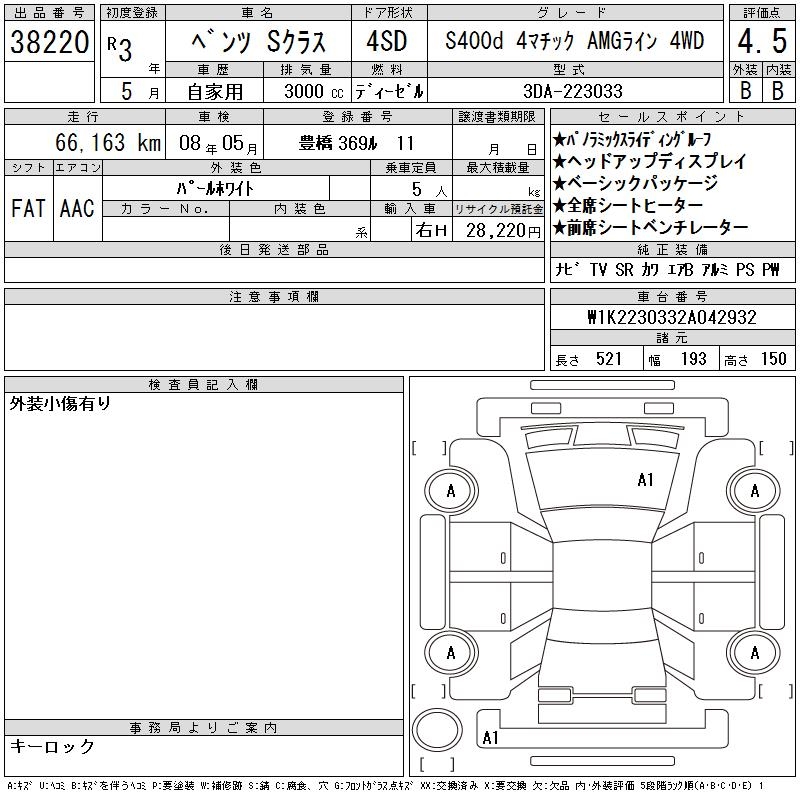The image size is (800, 800).
Task: Click the A1 mark below the car diagram
Action: [x=490, y=738]
